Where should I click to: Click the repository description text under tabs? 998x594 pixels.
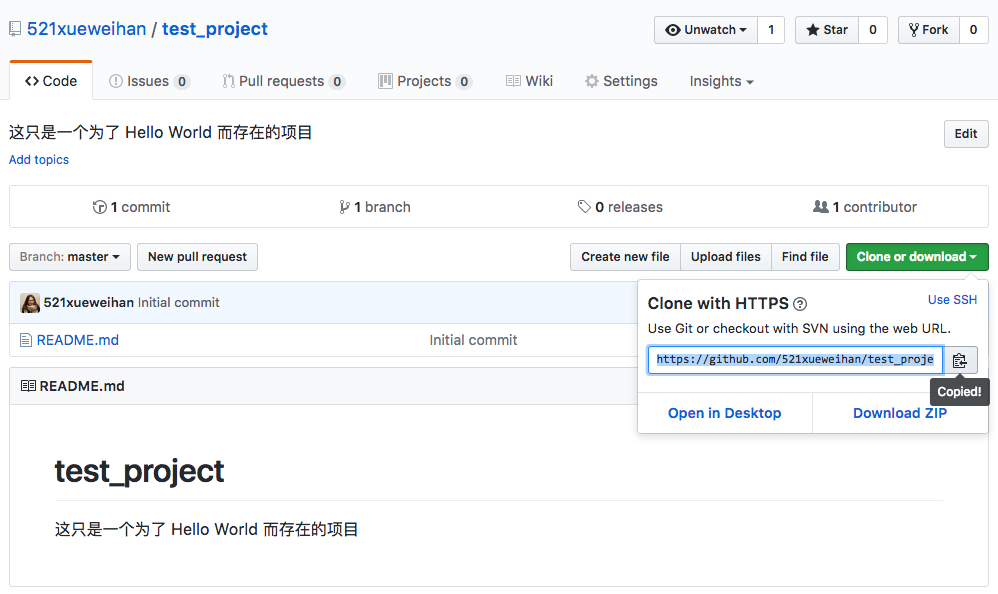pyautogui.click(x=160, y=132)
